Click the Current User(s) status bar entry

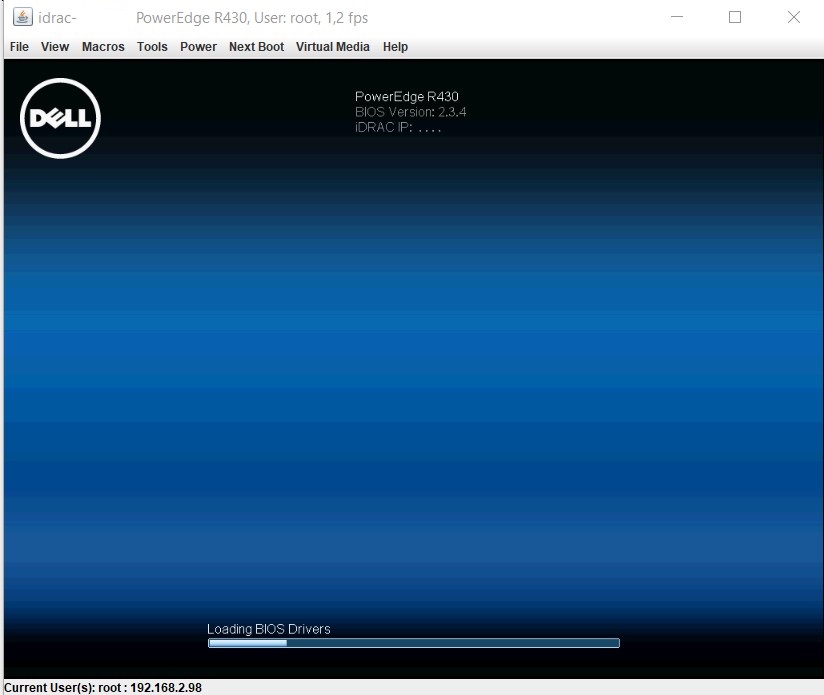[x=103, y=687]
